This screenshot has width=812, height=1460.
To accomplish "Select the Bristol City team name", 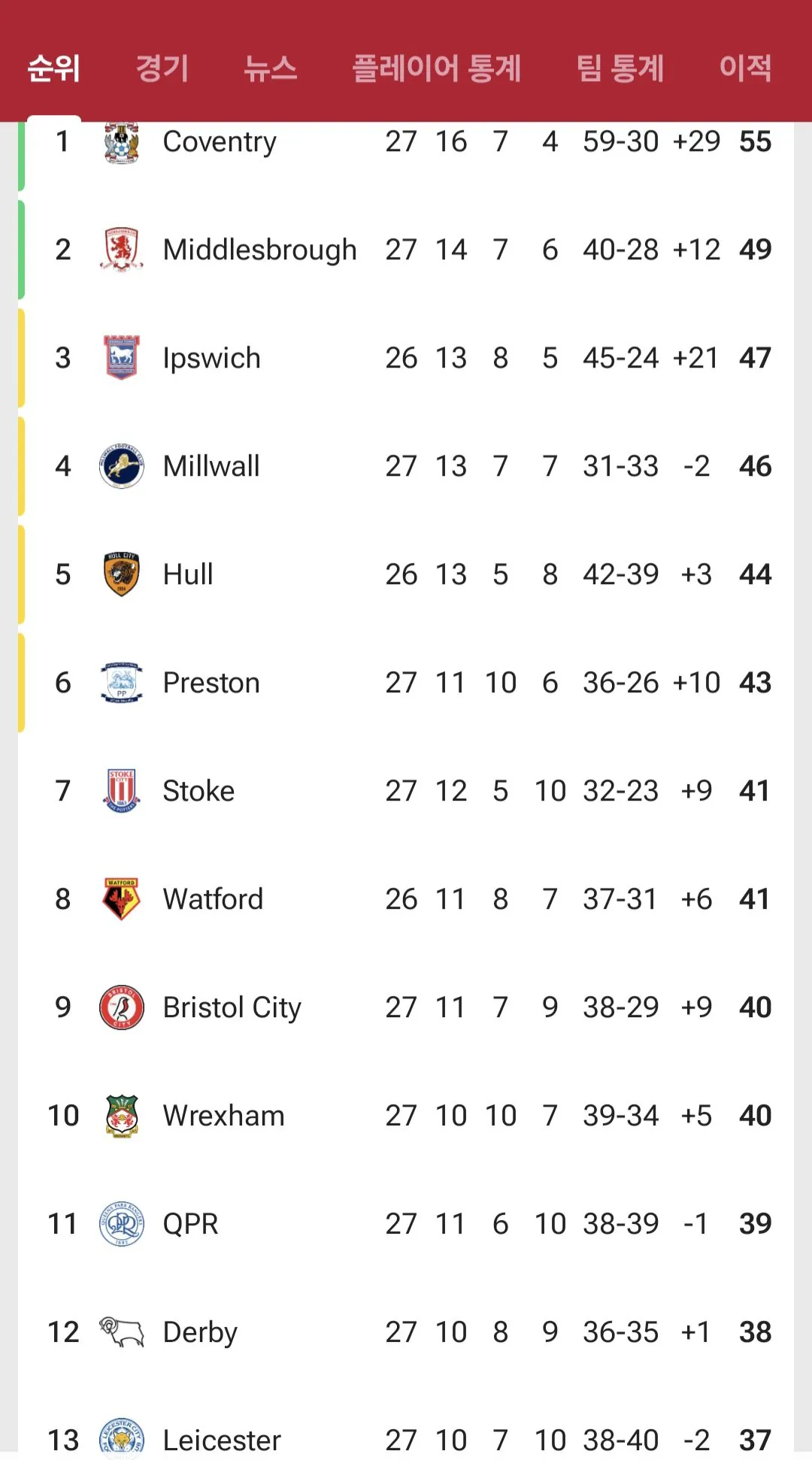I will (x=232, y=1007).
